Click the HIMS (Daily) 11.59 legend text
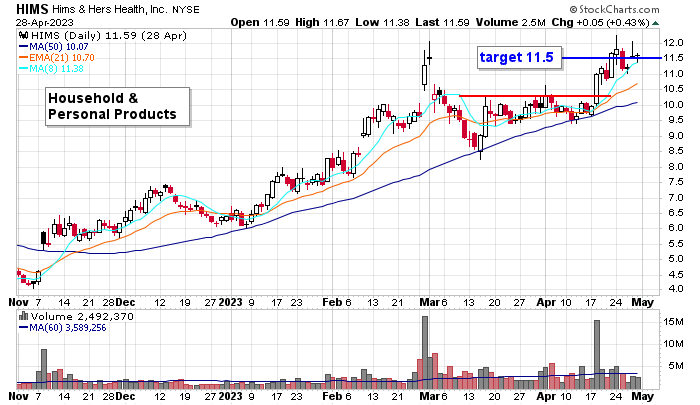Image resolution: width=700 pixels, height=405 pixels. point(108,36)
